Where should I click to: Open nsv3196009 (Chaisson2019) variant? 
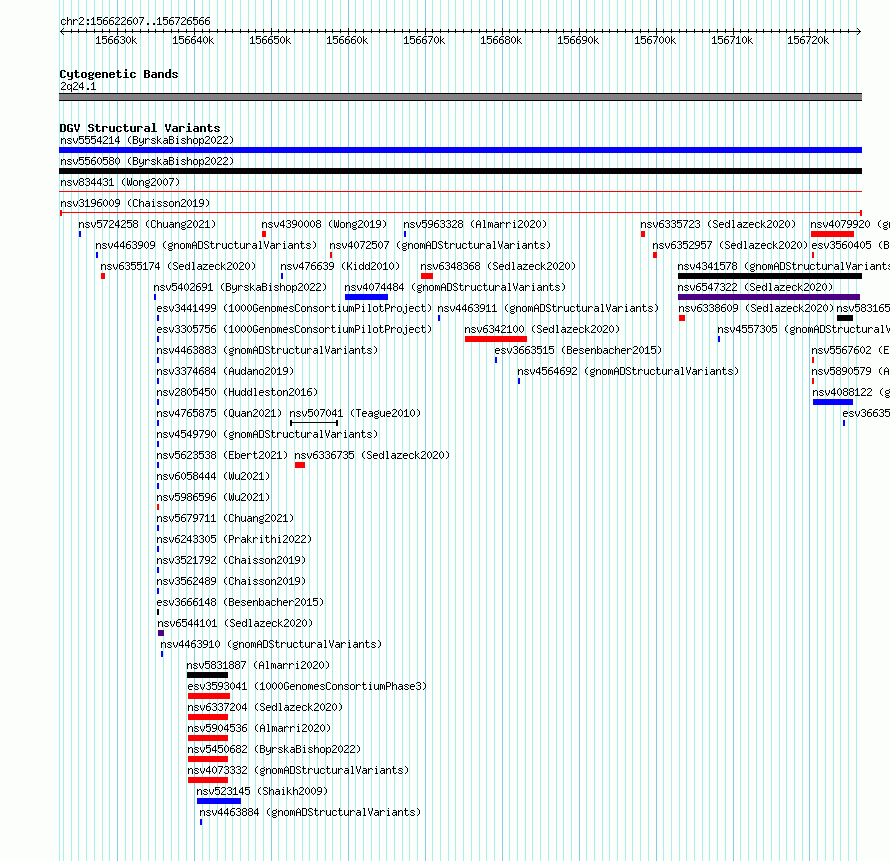(135, 203)
